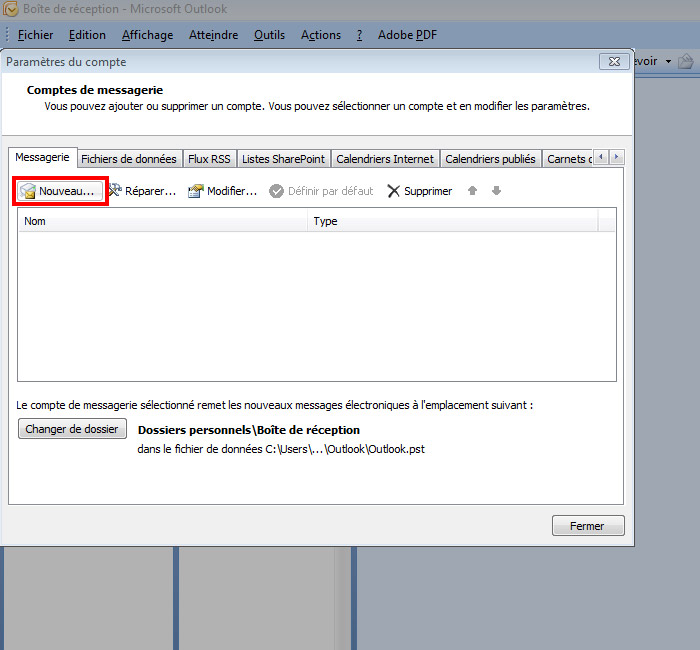Click Définir par défaut
The image size is (700, 650).
pos(321,191)
